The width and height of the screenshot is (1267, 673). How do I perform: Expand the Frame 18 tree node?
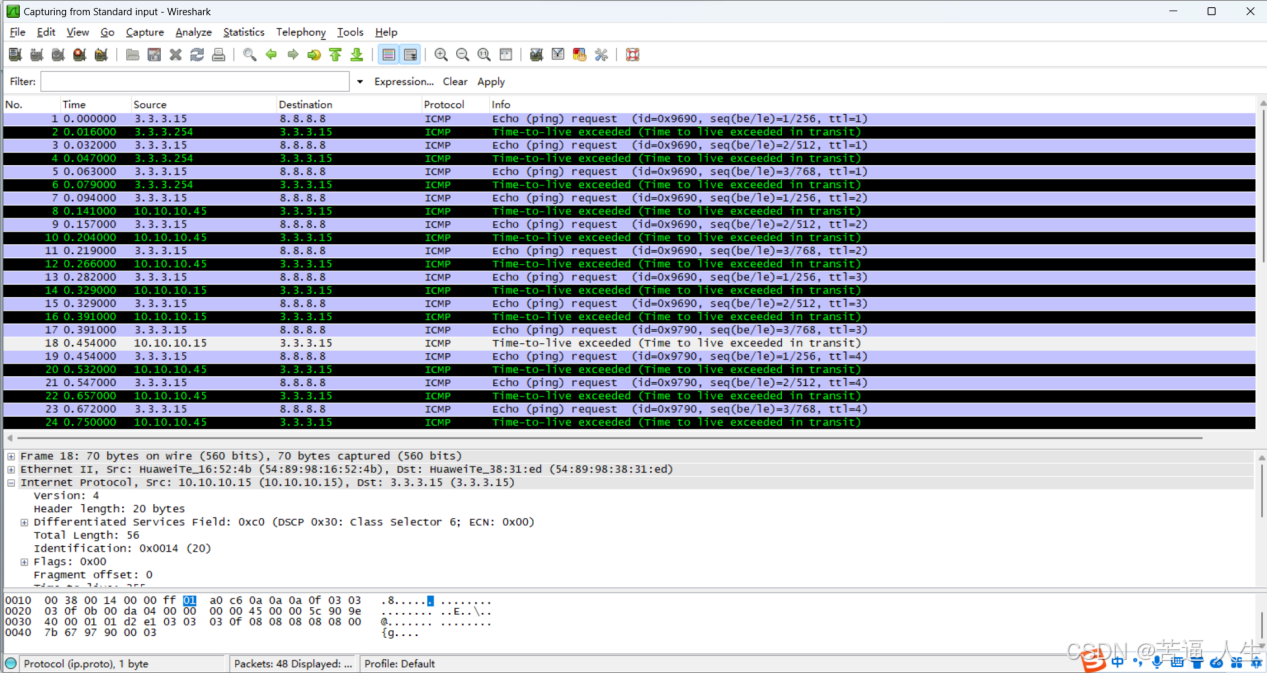pos(11,456)
